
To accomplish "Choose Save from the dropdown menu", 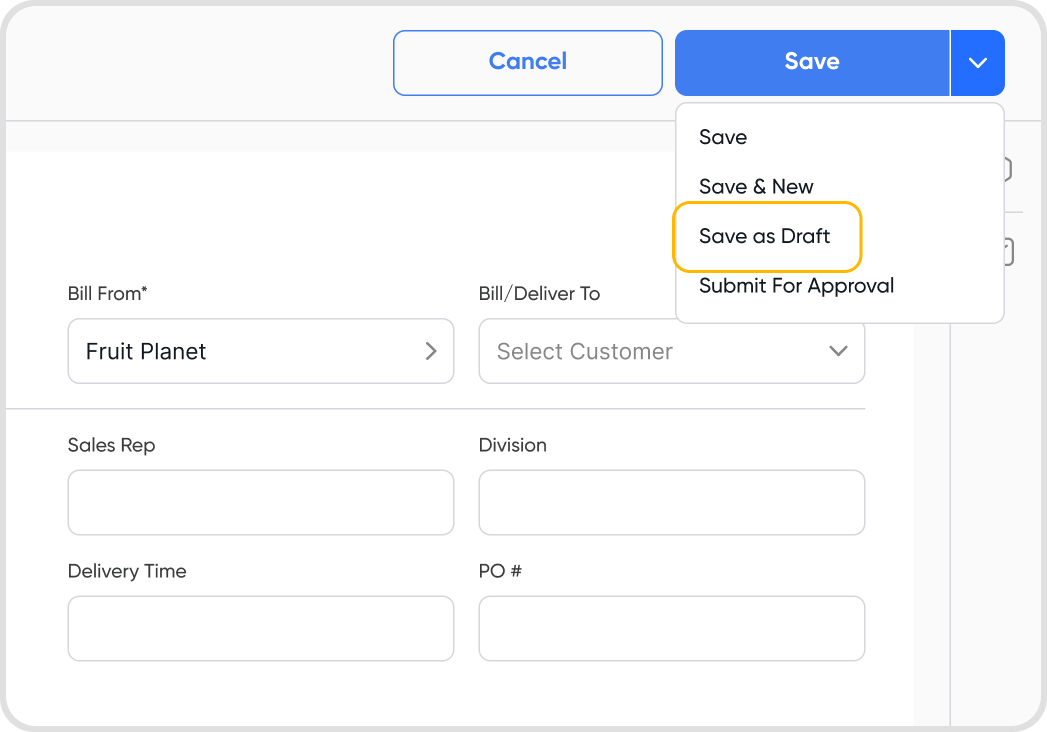I will coord(723,137).
